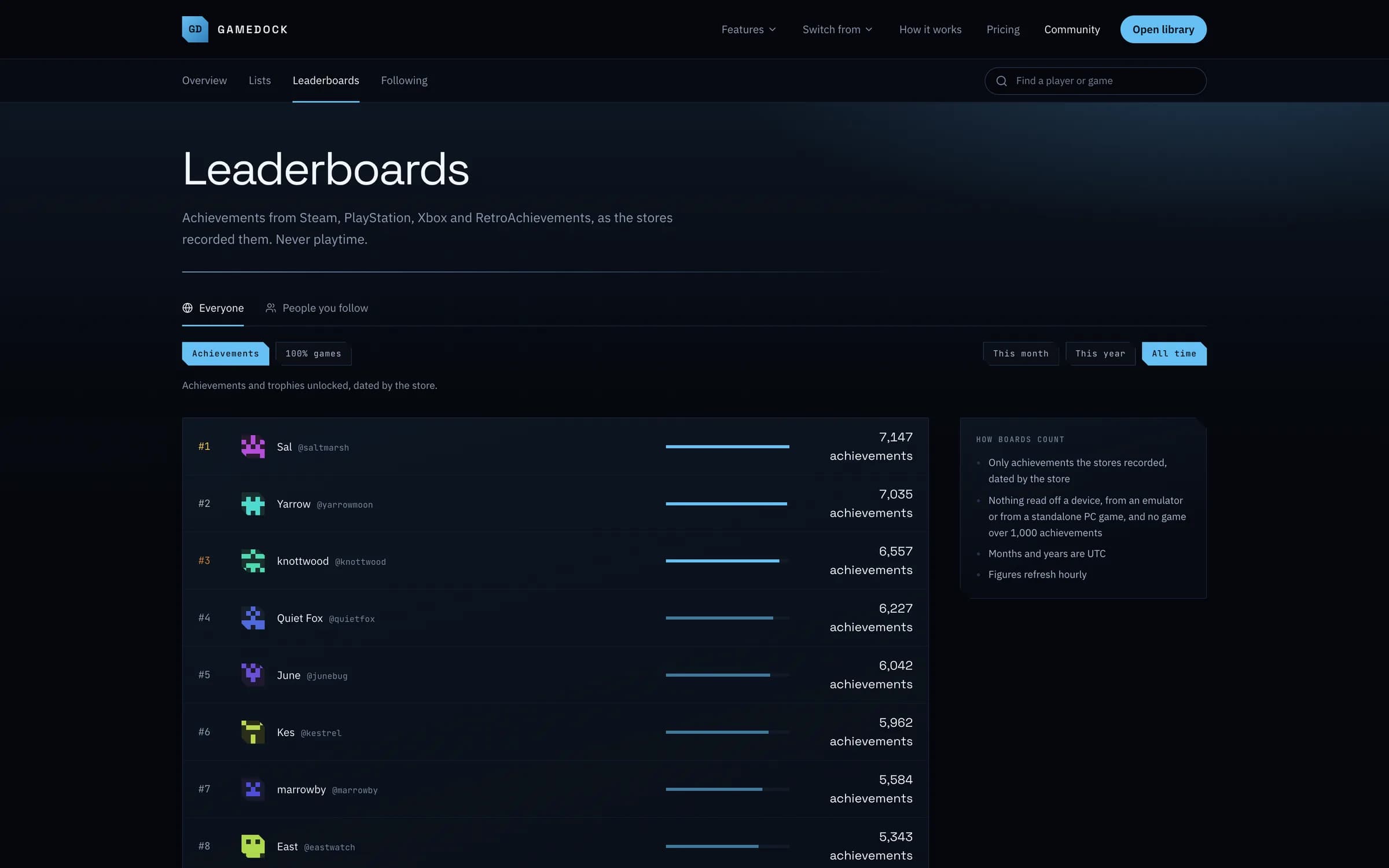Image resolution: width=1389 pixels, height=868 pixels.
Task: Open Sal's purple pixel avatar
Action: click(x=253, y=447)
